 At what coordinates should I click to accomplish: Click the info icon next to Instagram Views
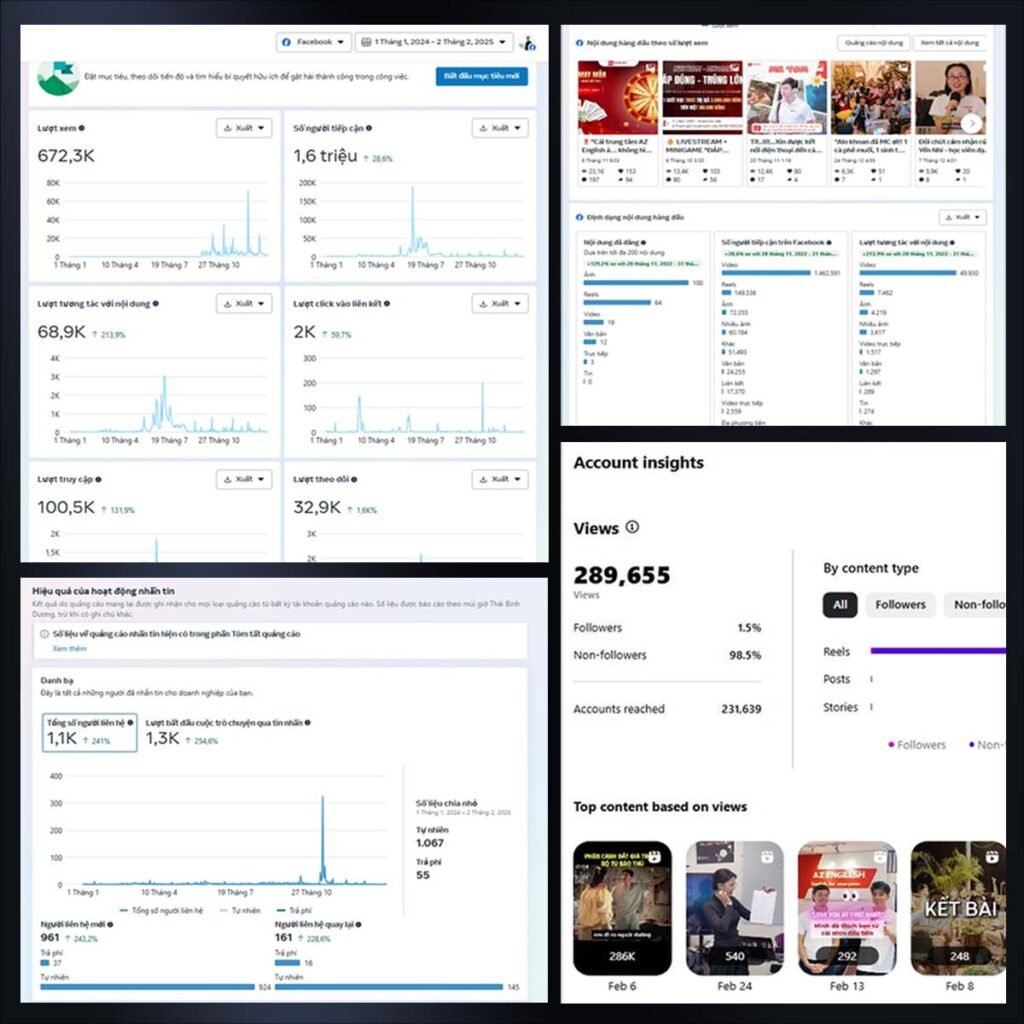point(632,527)
